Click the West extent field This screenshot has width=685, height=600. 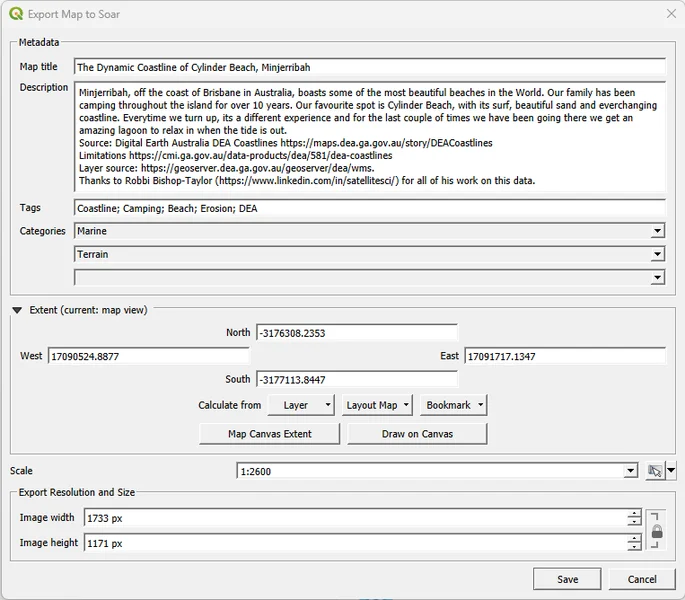coord(149,356)
